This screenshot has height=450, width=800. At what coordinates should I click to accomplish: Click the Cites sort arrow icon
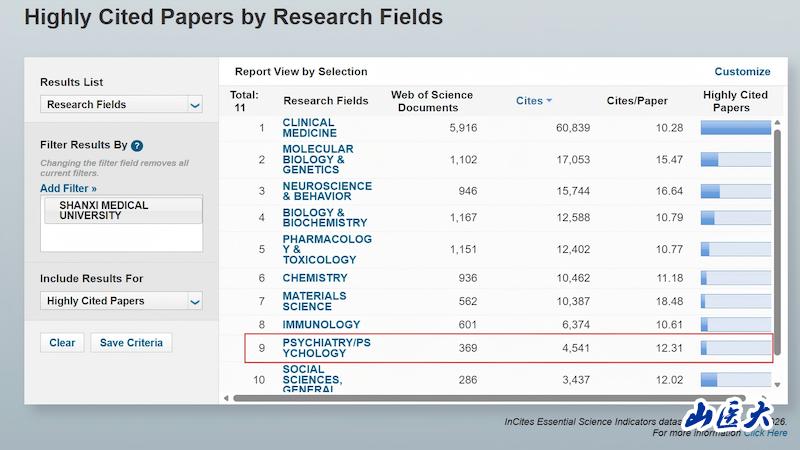(549, 101)
